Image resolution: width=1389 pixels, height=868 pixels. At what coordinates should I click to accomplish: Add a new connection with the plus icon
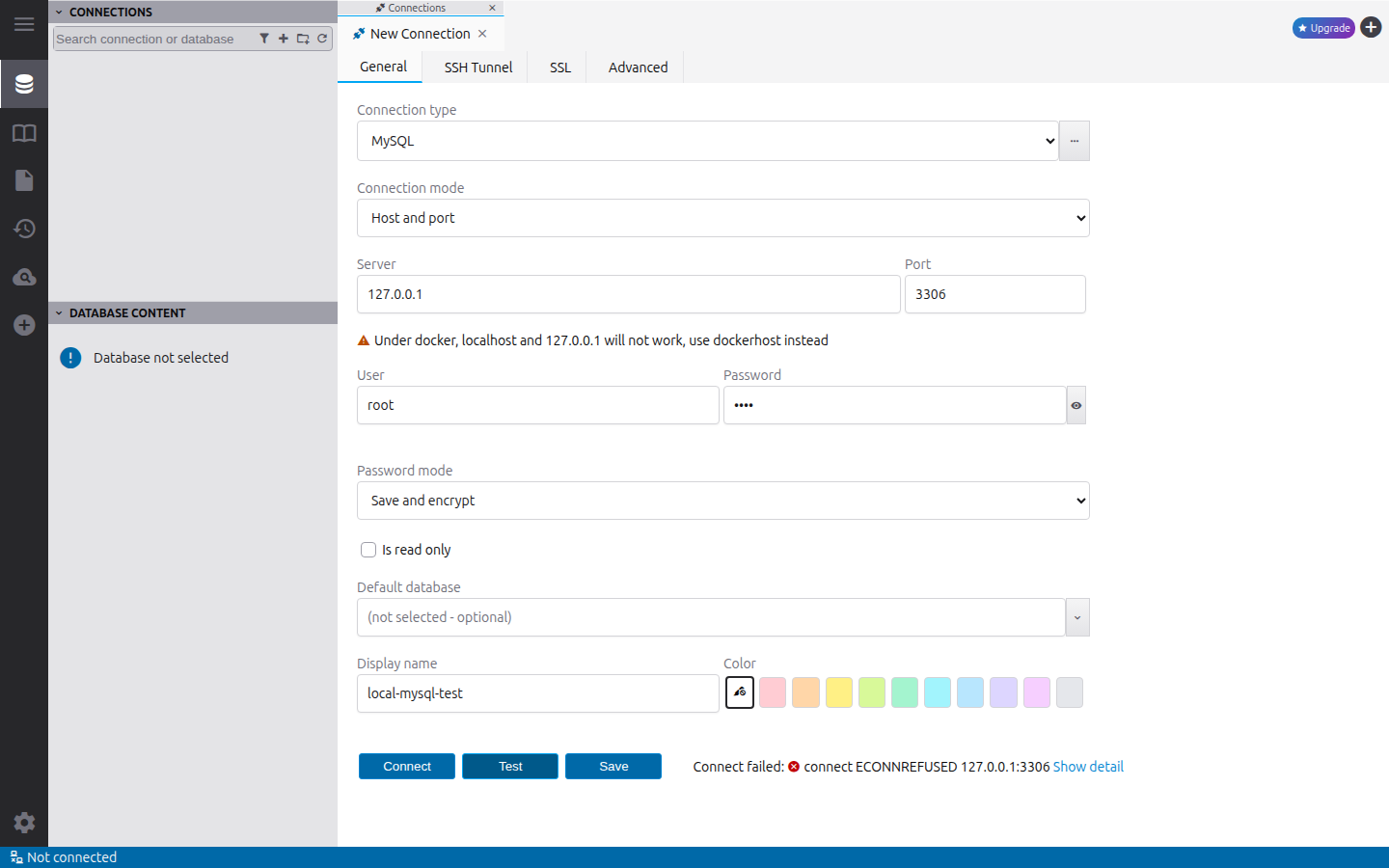(284, 39)
